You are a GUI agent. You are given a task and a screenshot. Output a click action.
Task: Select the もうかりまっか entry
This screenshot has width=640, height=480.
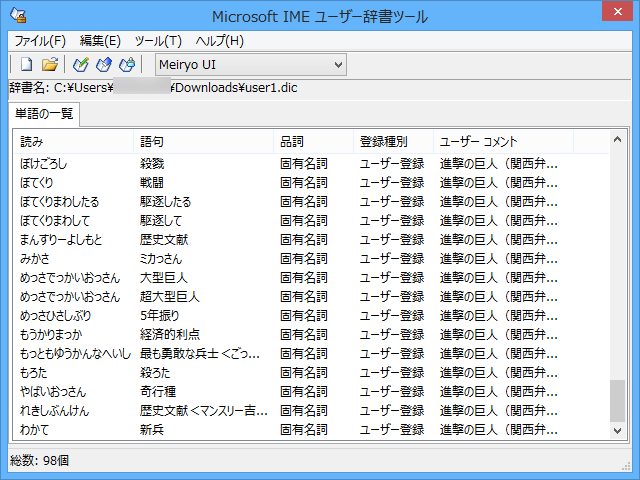click(x=51, y=335)
